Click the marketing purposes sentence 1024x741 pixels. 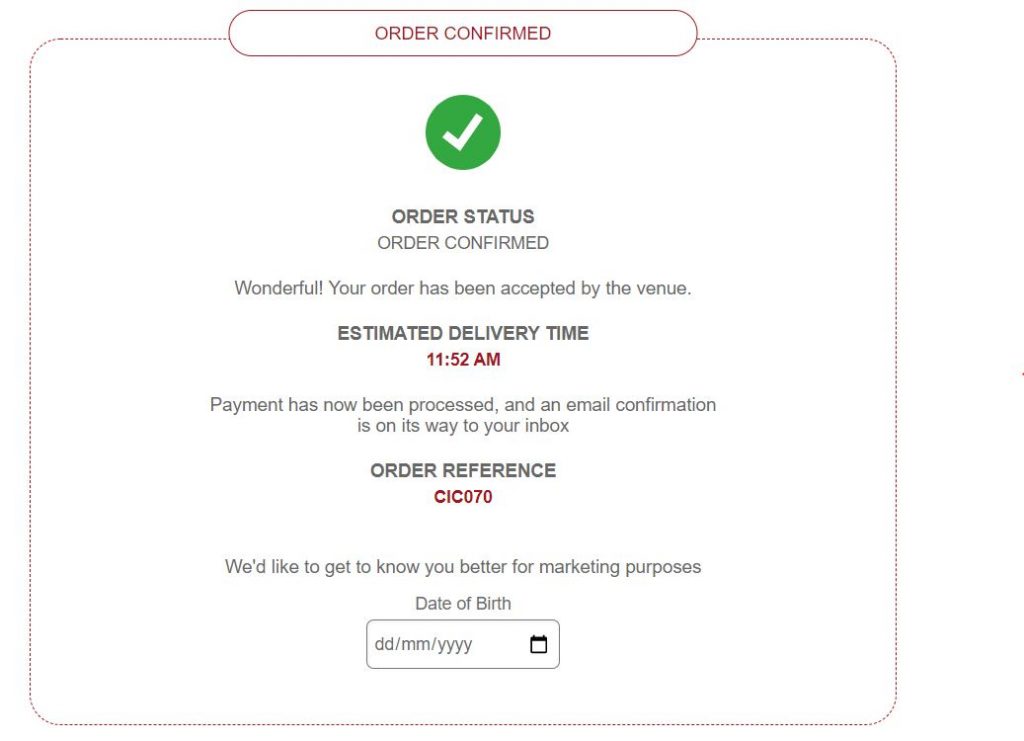[x=463, y=567]
